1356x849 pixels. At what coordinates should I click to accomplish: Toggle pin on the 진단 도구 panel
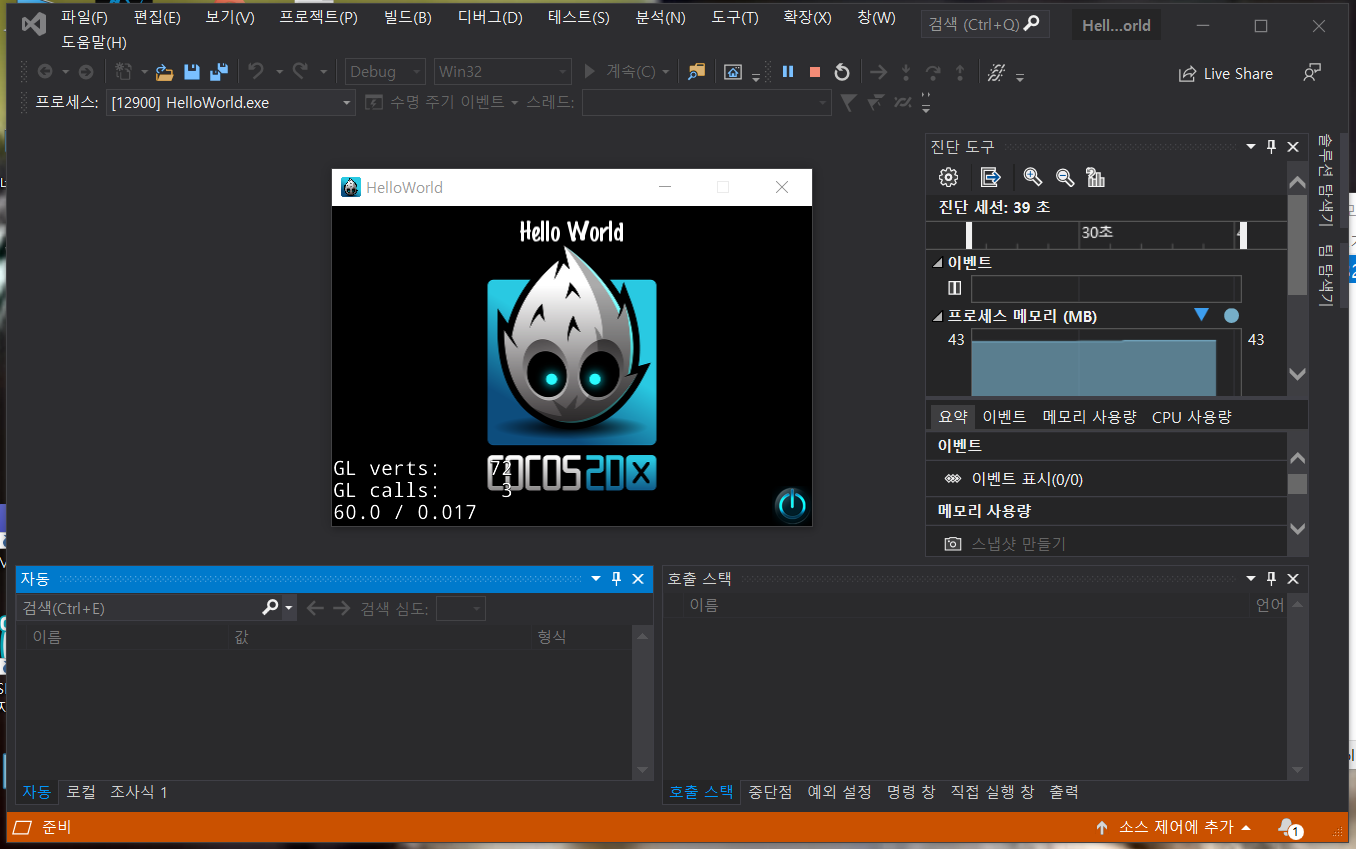click(x=1271, y=147)
